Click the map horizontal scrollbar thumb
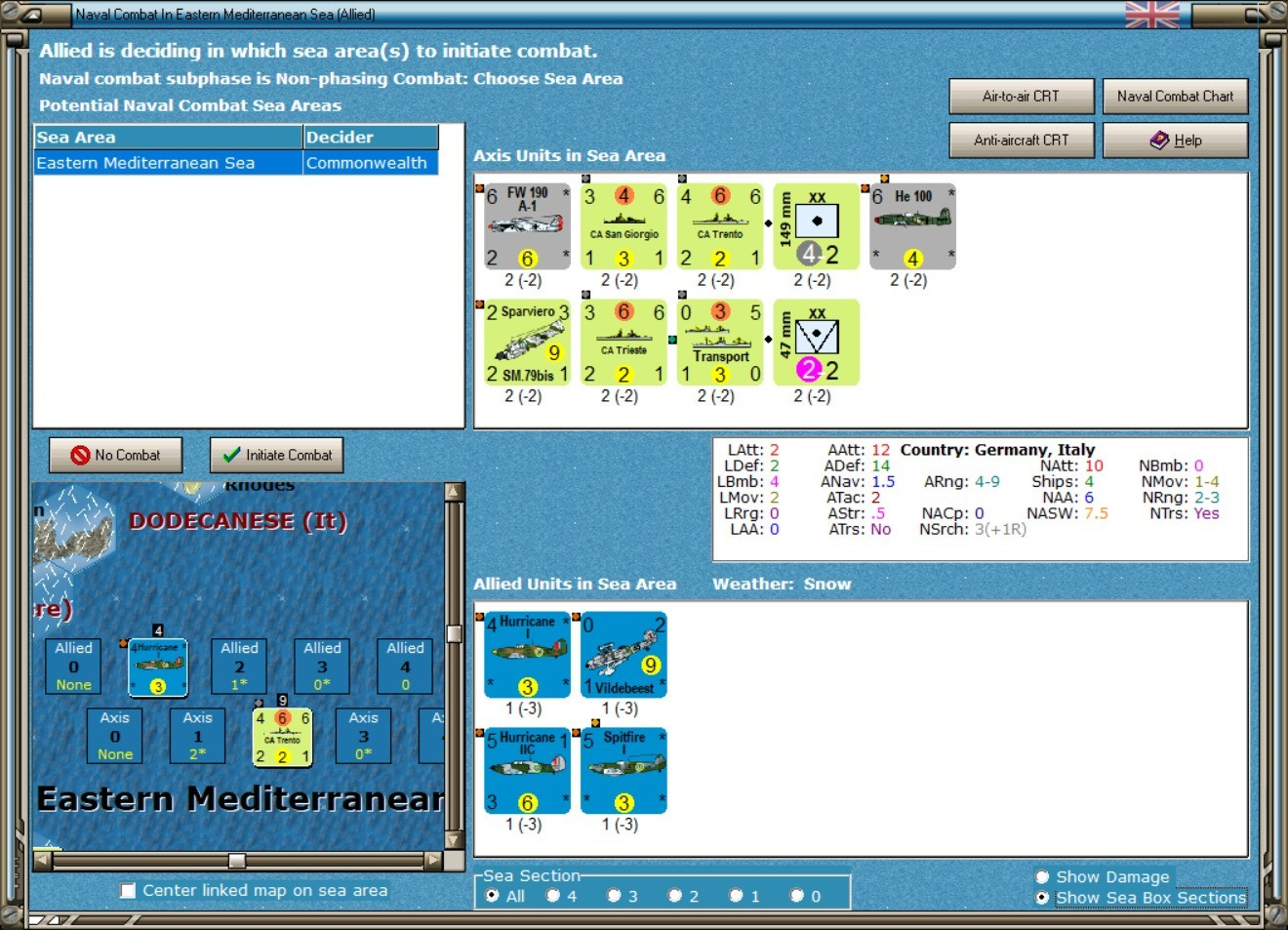Image resolution: width=1288 pixels, height=930 pixels. (x=236, y=861)
